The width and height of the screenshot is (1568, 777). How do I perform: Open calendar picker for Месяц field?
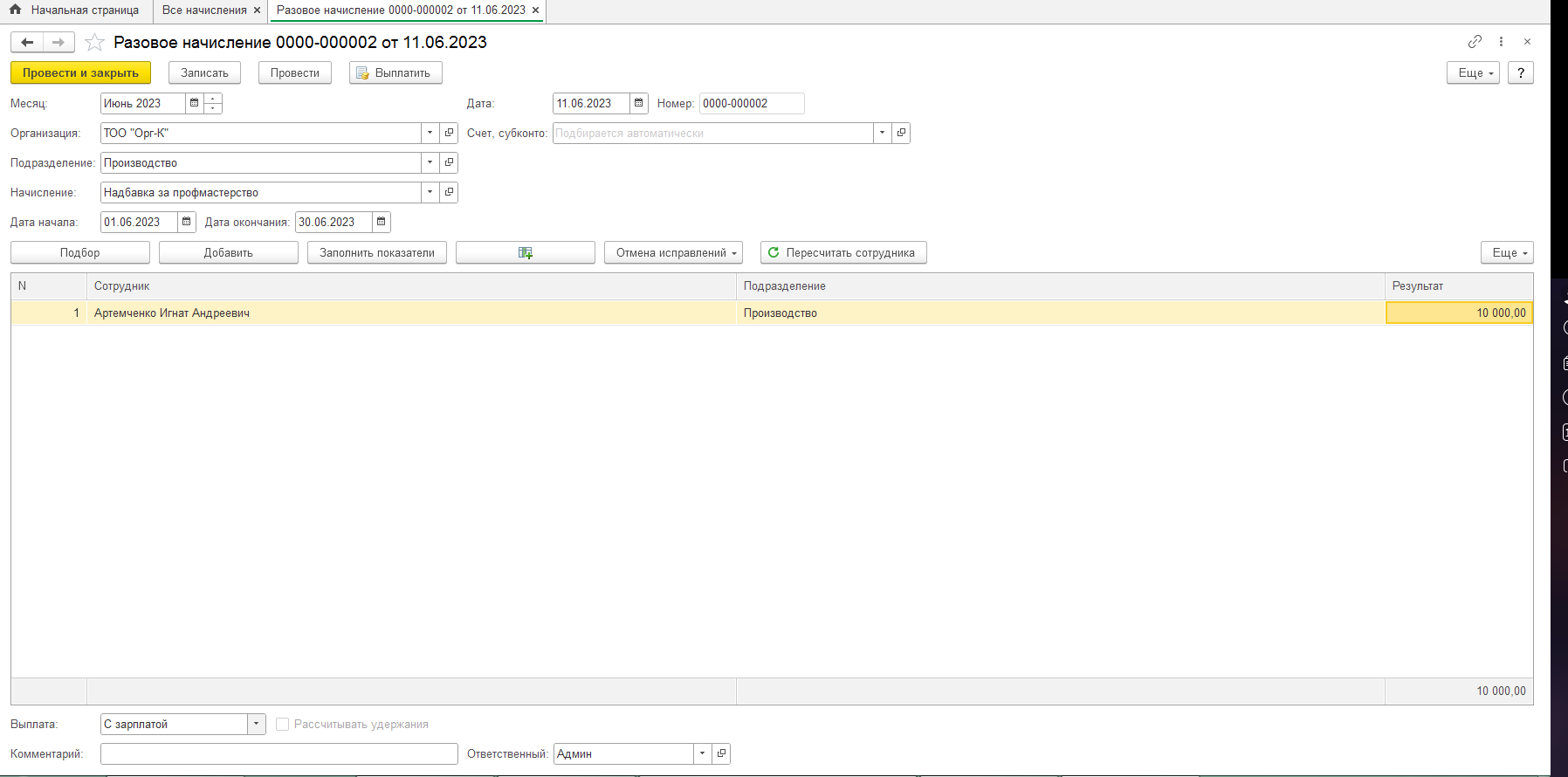tap(194, 104)
